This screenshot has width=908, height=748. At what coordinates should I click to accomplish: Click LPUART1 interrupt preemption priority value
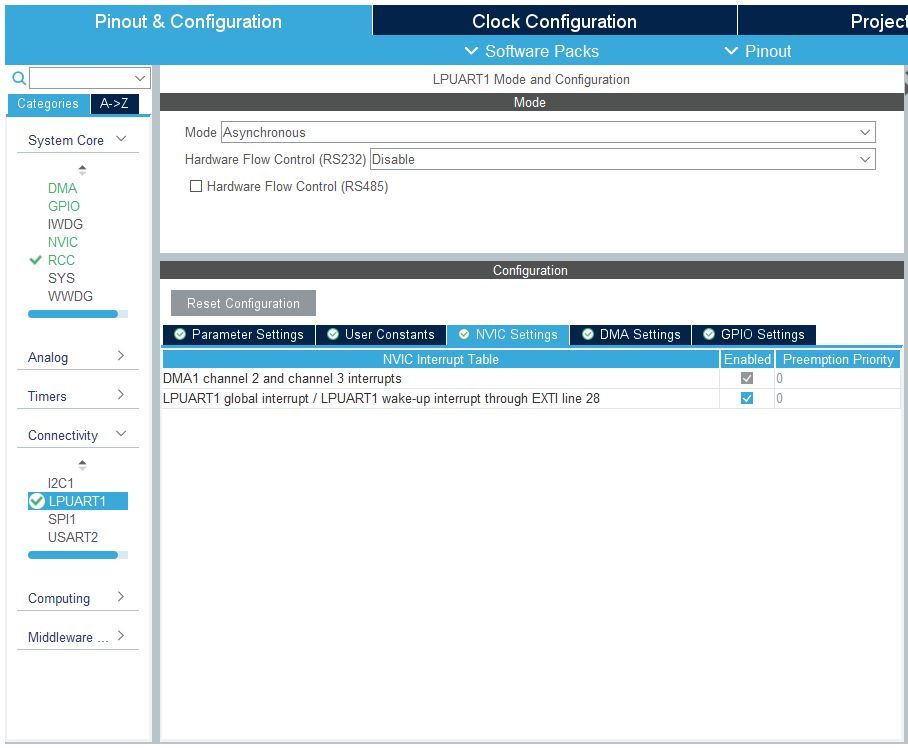[837, 398]
